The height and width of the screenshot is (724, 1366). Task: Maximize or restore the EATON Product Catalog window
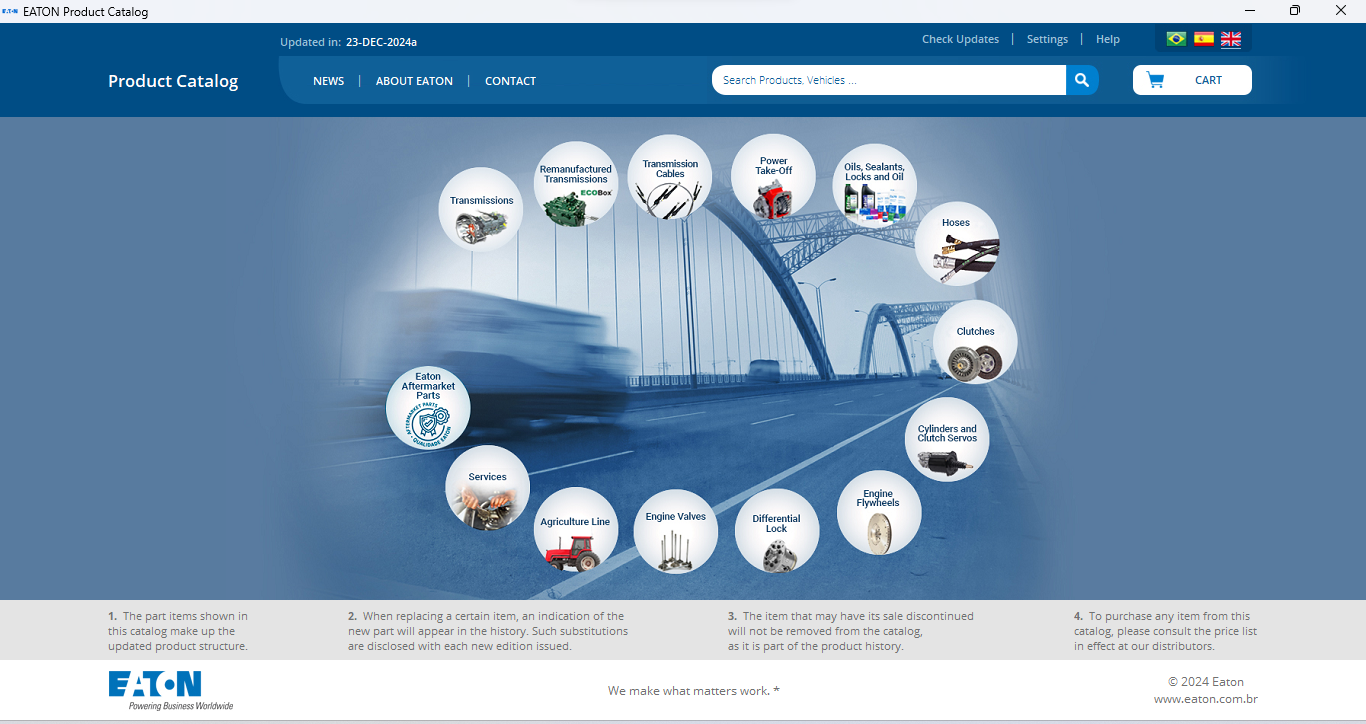coord(1295,11)
